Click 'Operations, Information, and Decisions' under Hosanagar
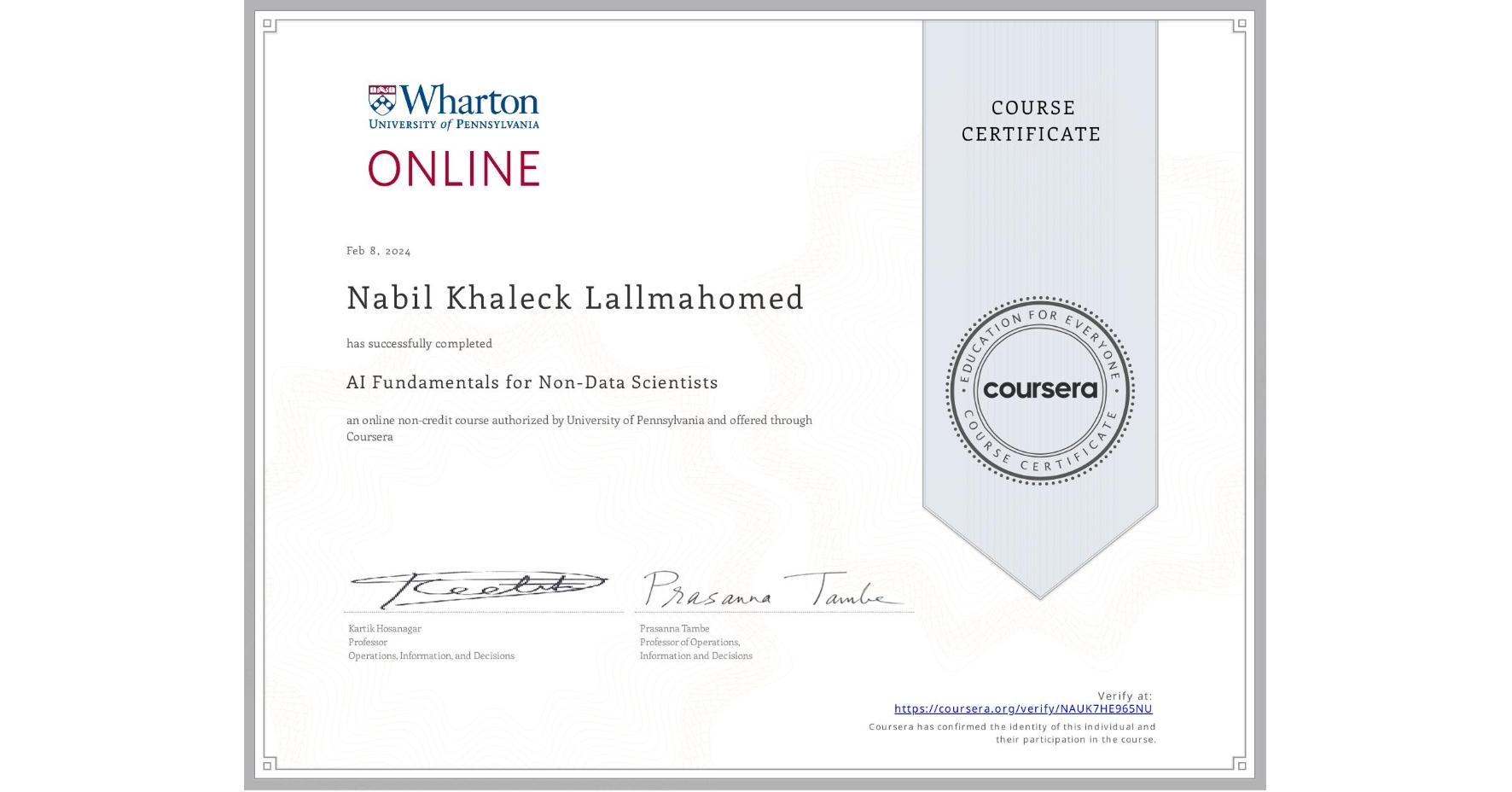Viewport: 1512px width, 792px height. (431, 655)
